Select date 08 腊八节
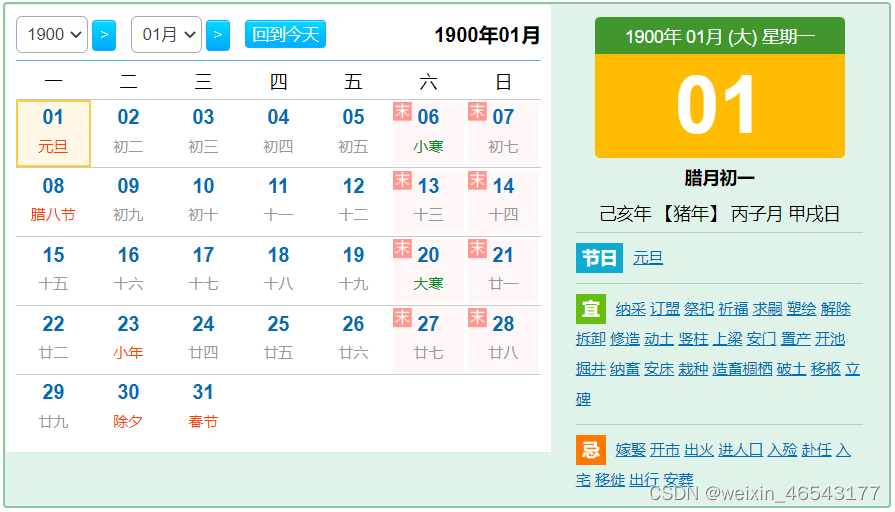The width and height of the screenshot is (895, 512). [x=53, y=202]
